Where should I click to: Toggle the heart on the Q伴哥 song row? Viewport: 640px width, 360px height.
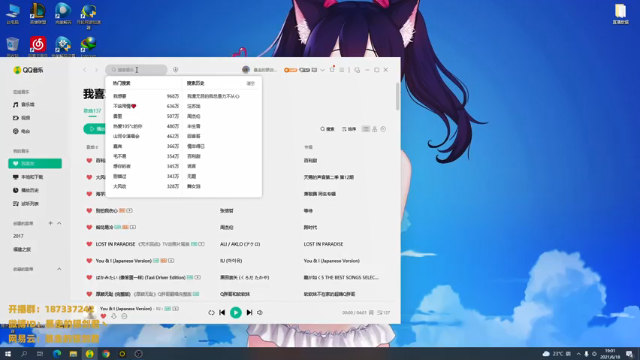click(89, 294)
